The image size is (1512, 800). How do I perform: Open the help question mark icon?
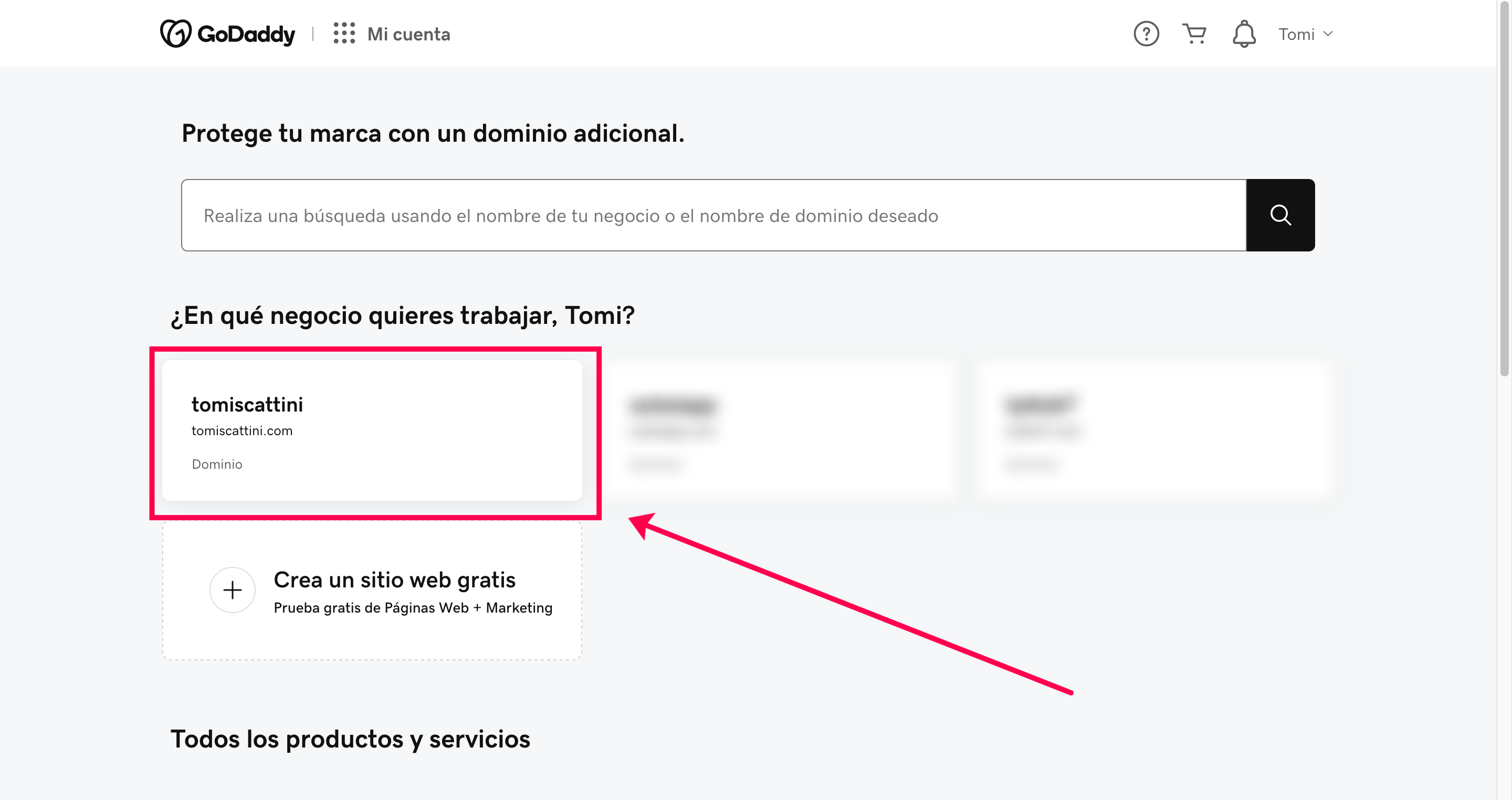[x=1146, y=34]
